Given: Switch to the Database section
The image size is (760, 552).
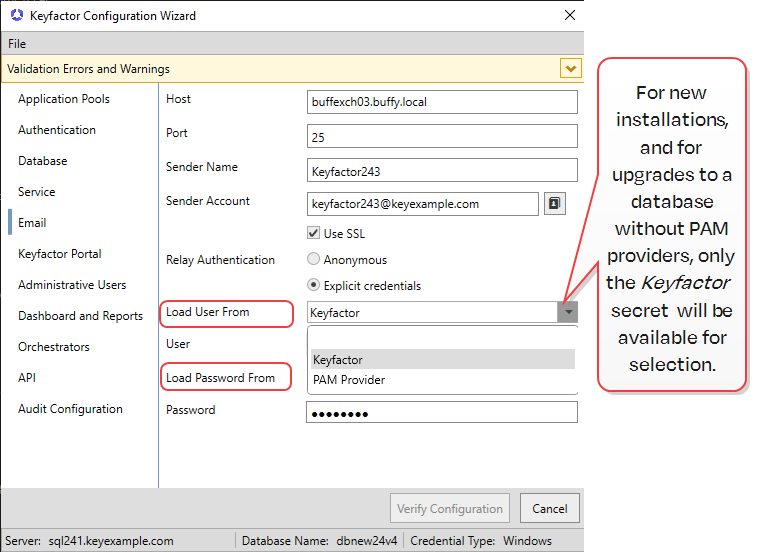Looking at the screenshot, I should coord(43,161).
